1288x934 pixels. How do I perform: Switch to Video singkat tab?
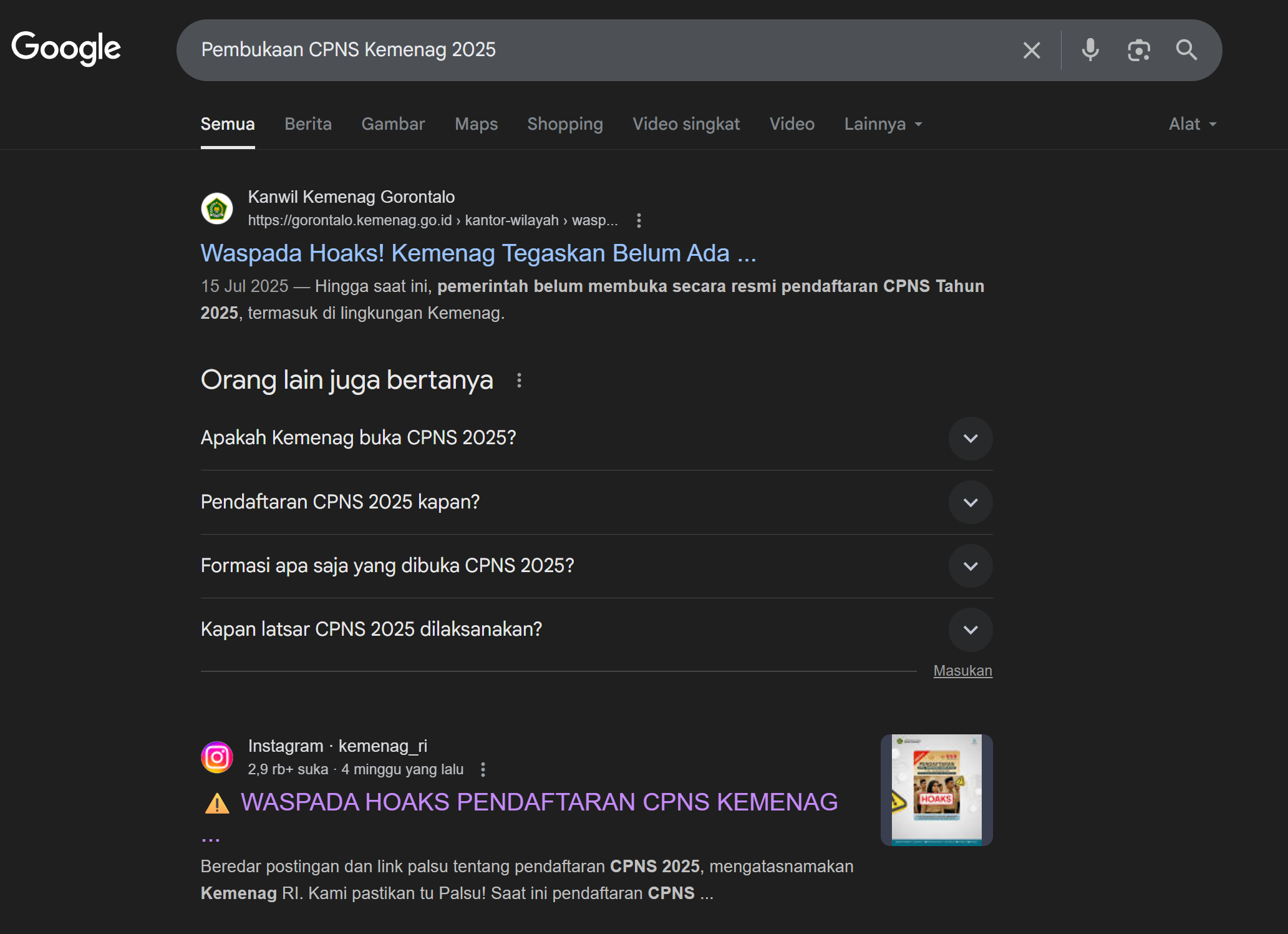click(686, 124)
